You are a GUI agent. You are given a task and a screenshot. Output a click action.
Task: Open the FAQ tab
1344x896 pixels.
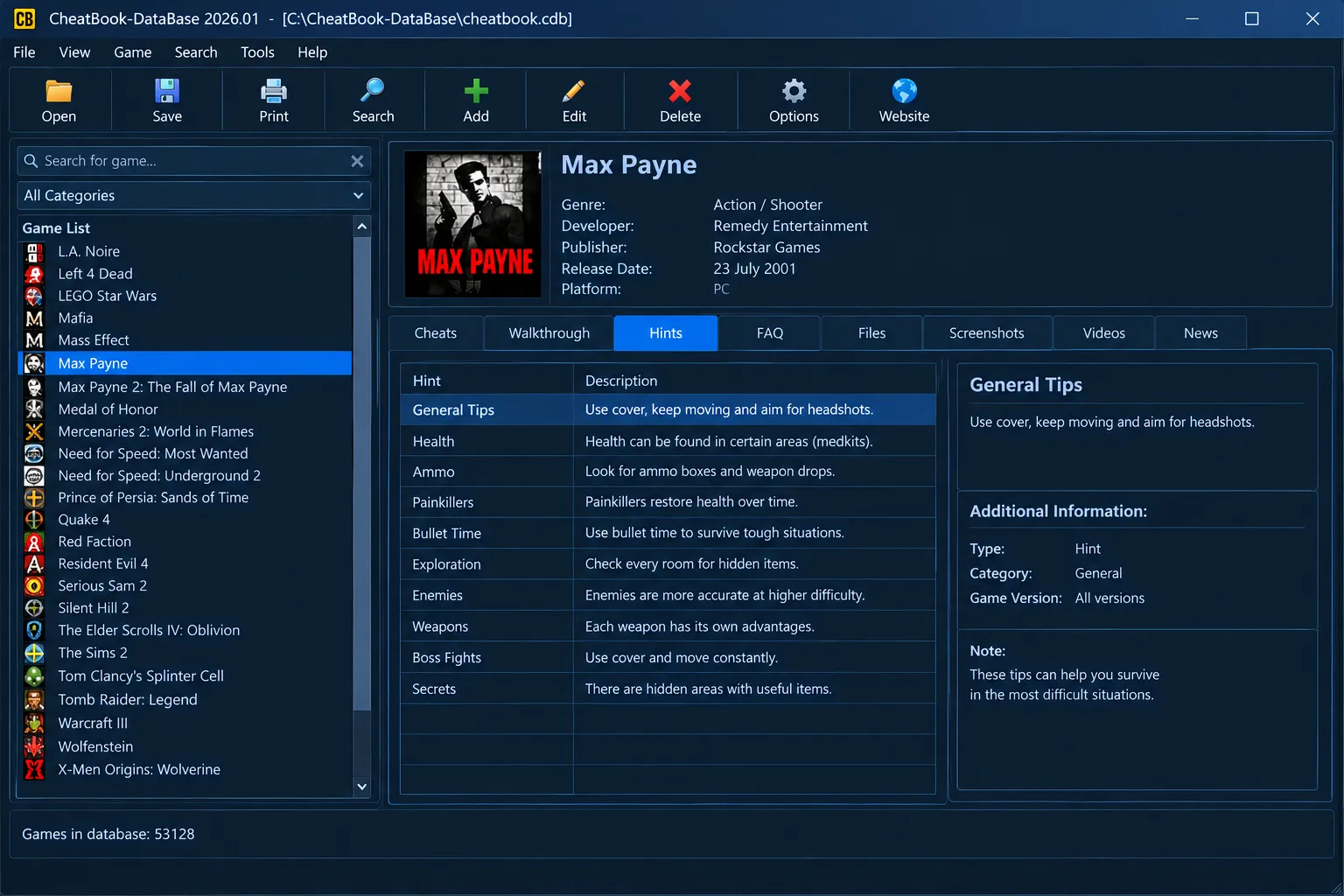click(770, 333)
